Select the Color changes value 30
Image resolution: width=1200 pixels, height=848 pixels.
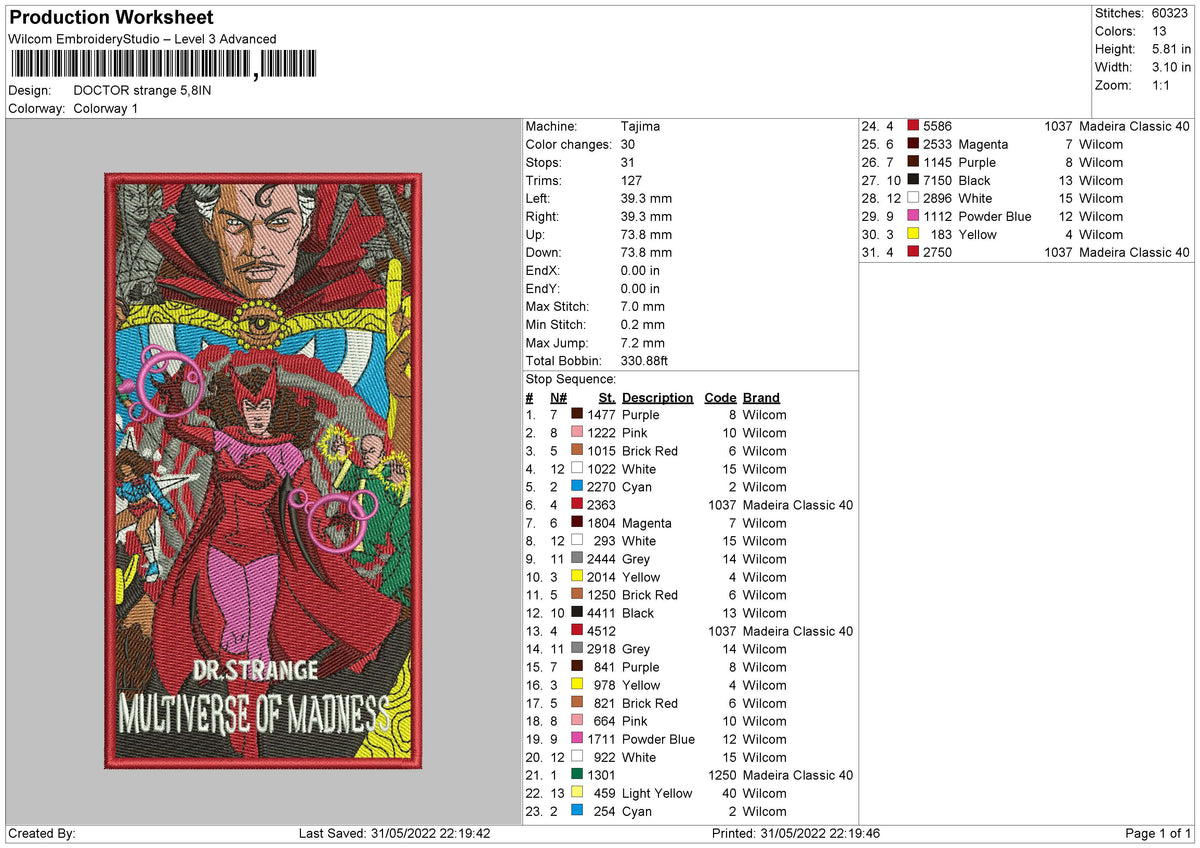(x=628, y=144)
